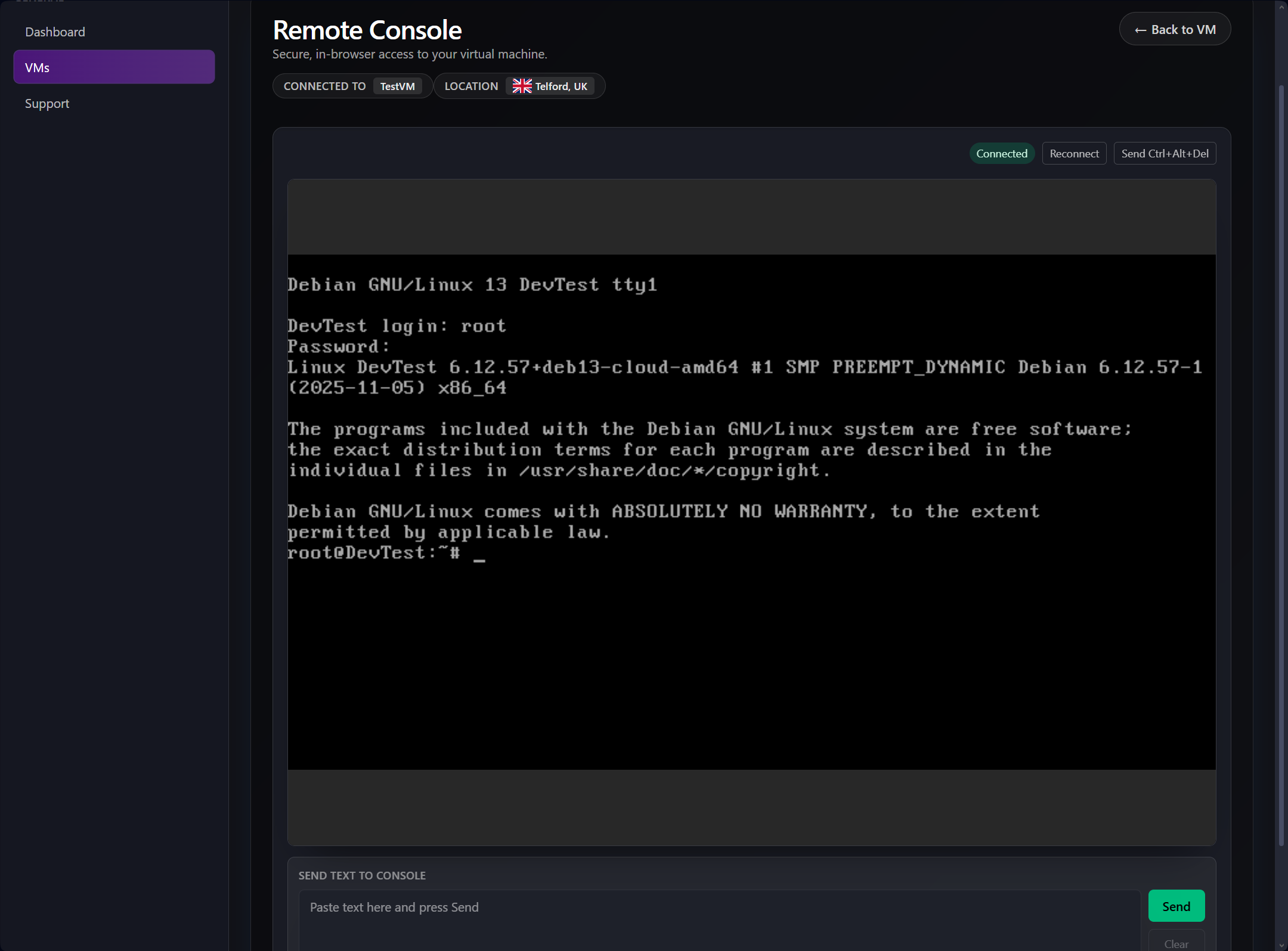Click the Remote Console page heading
1288x951 pixels.
(x=367, y=29)
